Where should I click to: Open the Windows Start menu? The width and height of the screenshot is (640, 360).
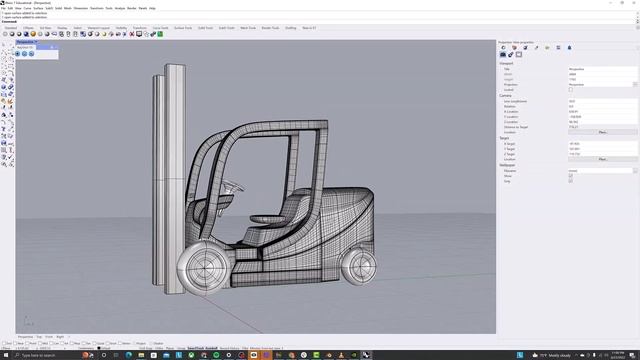tap(6, 356)
